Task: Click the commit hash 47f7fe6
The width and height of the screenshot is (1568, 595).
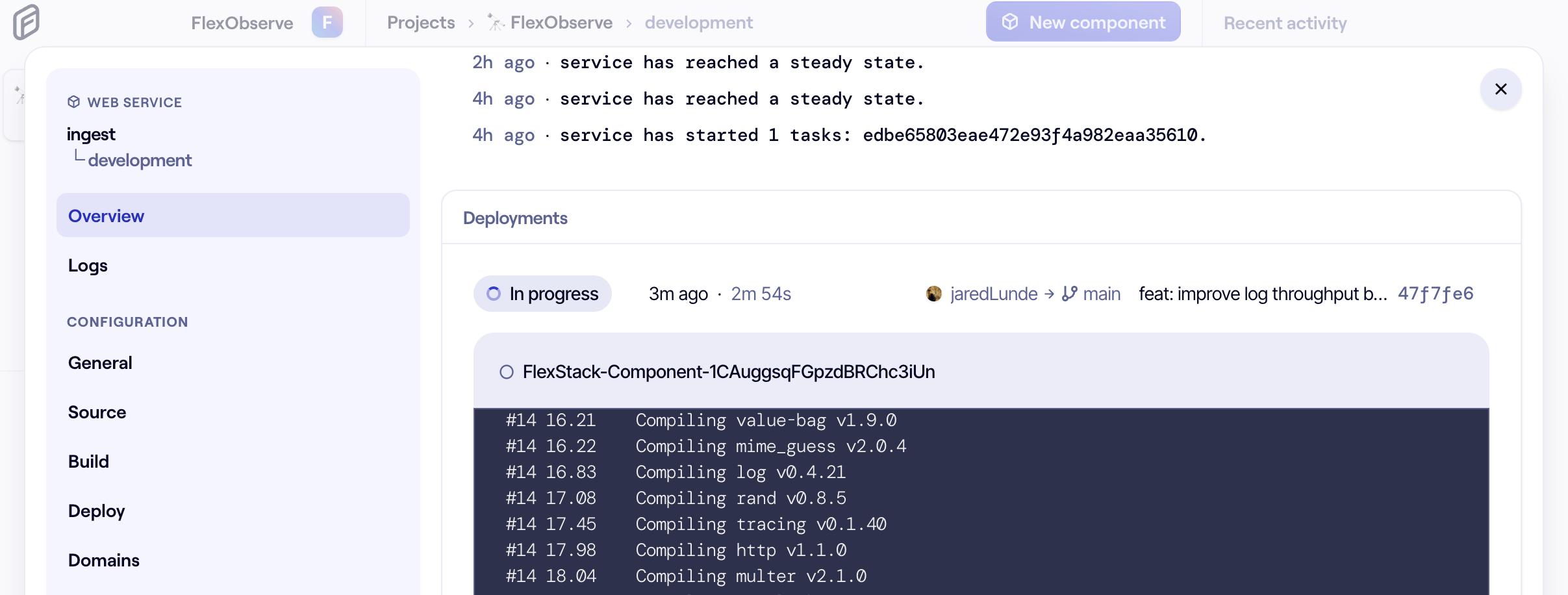Action: tap(1436, 294)
